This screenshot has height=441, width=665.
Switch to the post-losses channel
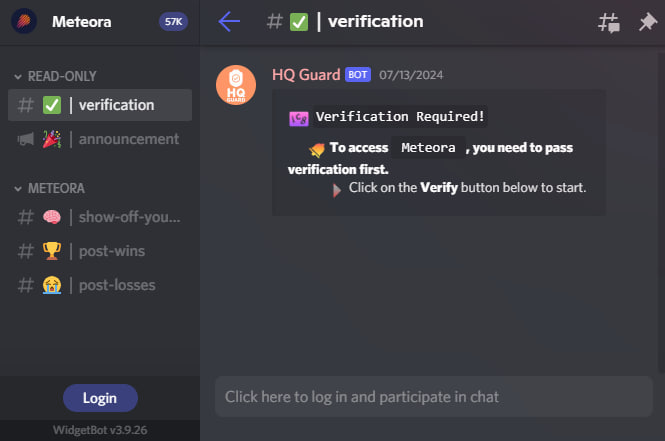click(100, 285)
